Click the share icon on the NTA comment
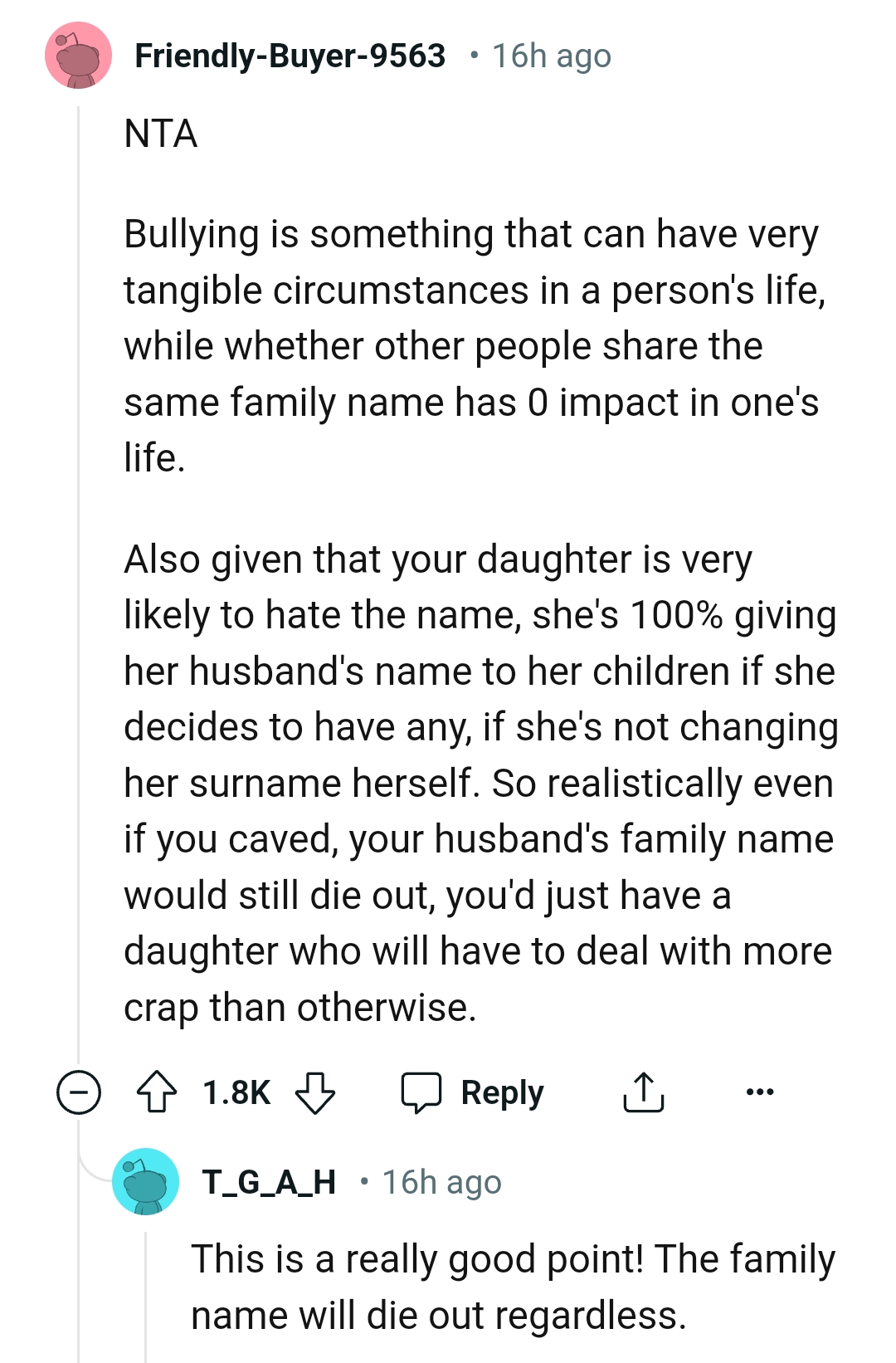896x1363 pixels. click(644, 1092)
